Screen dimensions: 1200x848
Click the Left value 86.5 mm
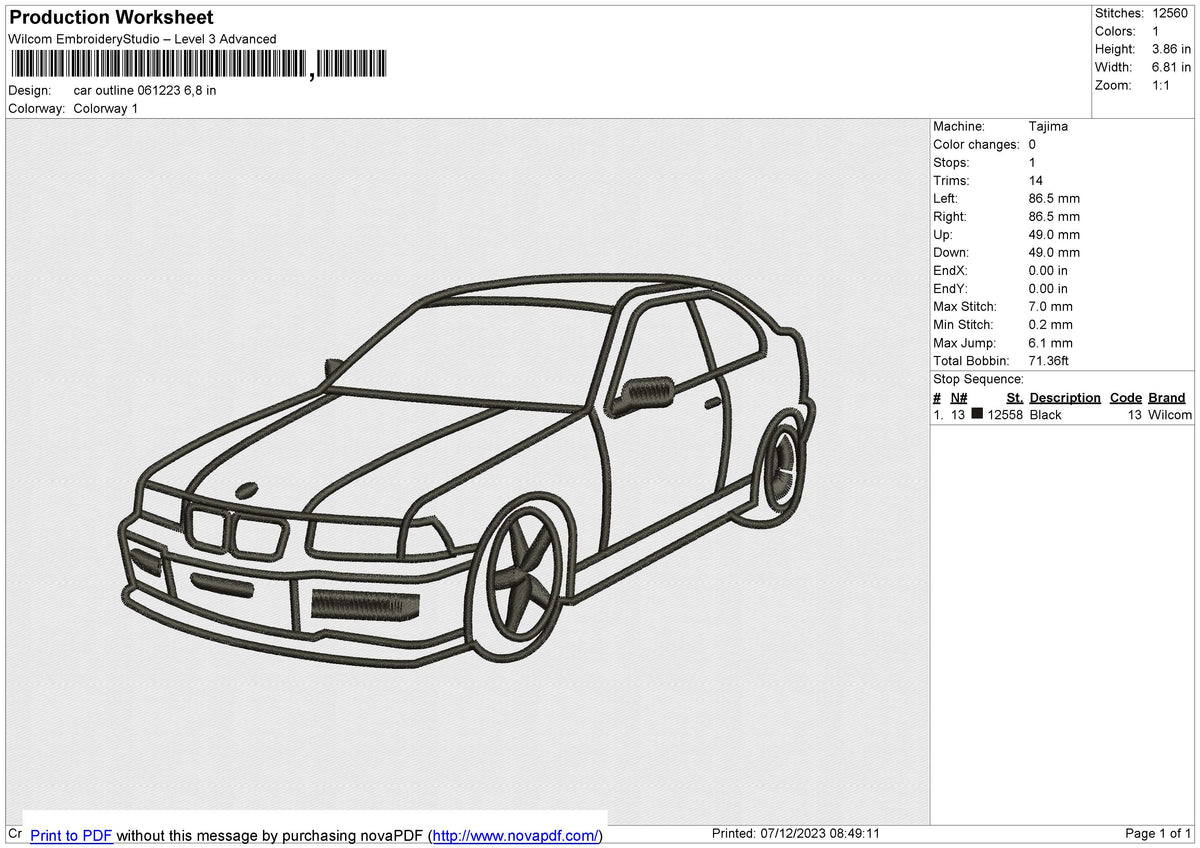point(1054,198)
